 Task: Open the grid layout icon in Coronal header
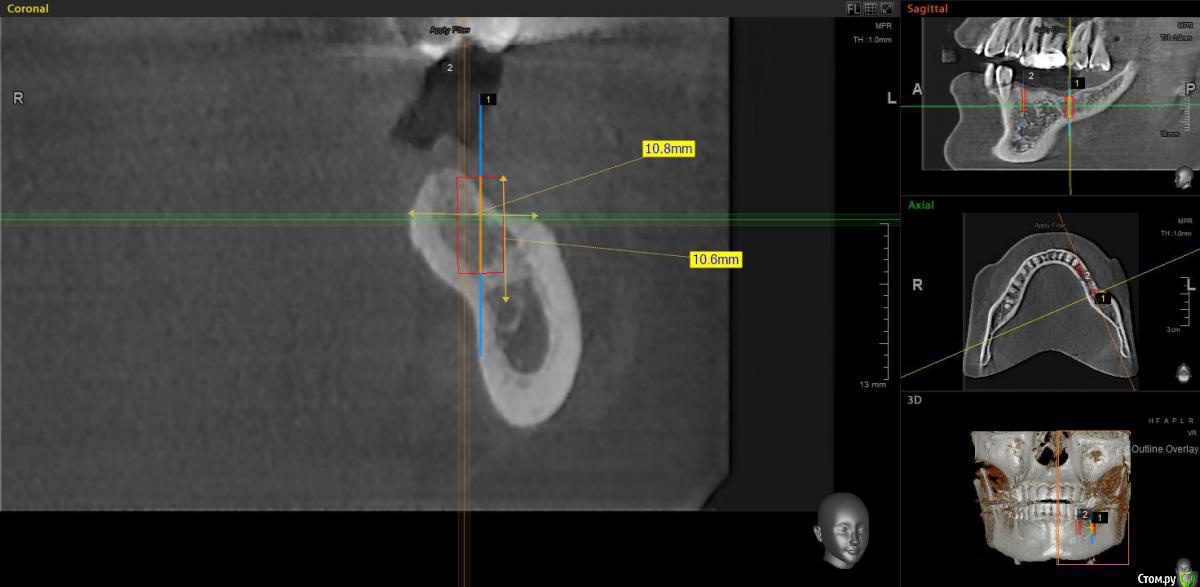point(870,8)
